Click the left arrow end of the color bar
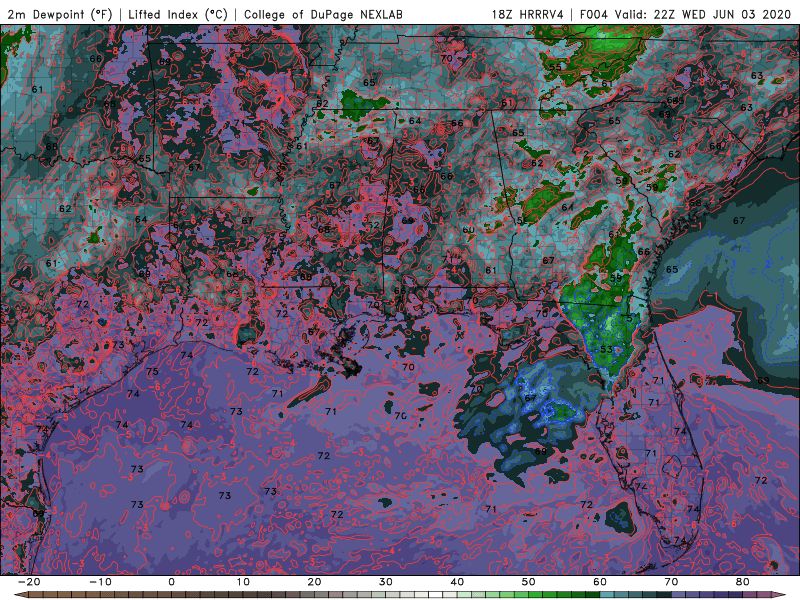Screen dimensions: 800x600 tap(20, 594)
